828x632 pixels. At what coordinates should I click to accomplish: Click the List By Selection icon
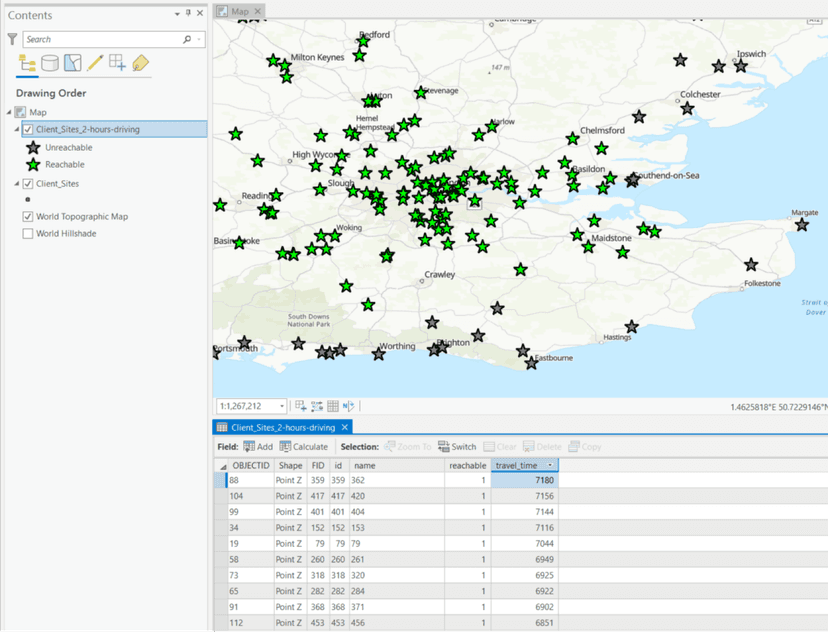pos(73,64)
